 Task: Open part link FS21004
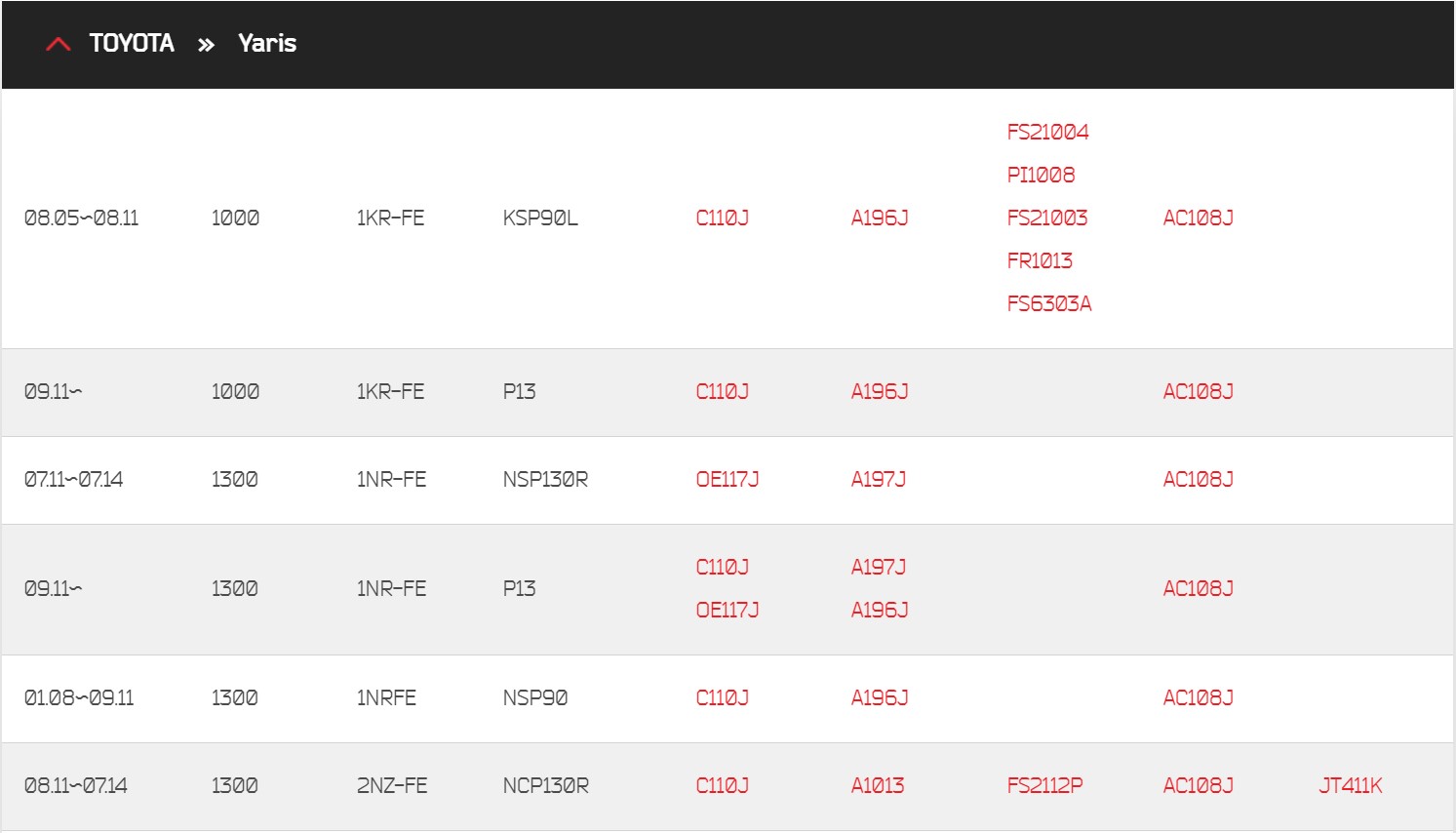coord(1047,132)
